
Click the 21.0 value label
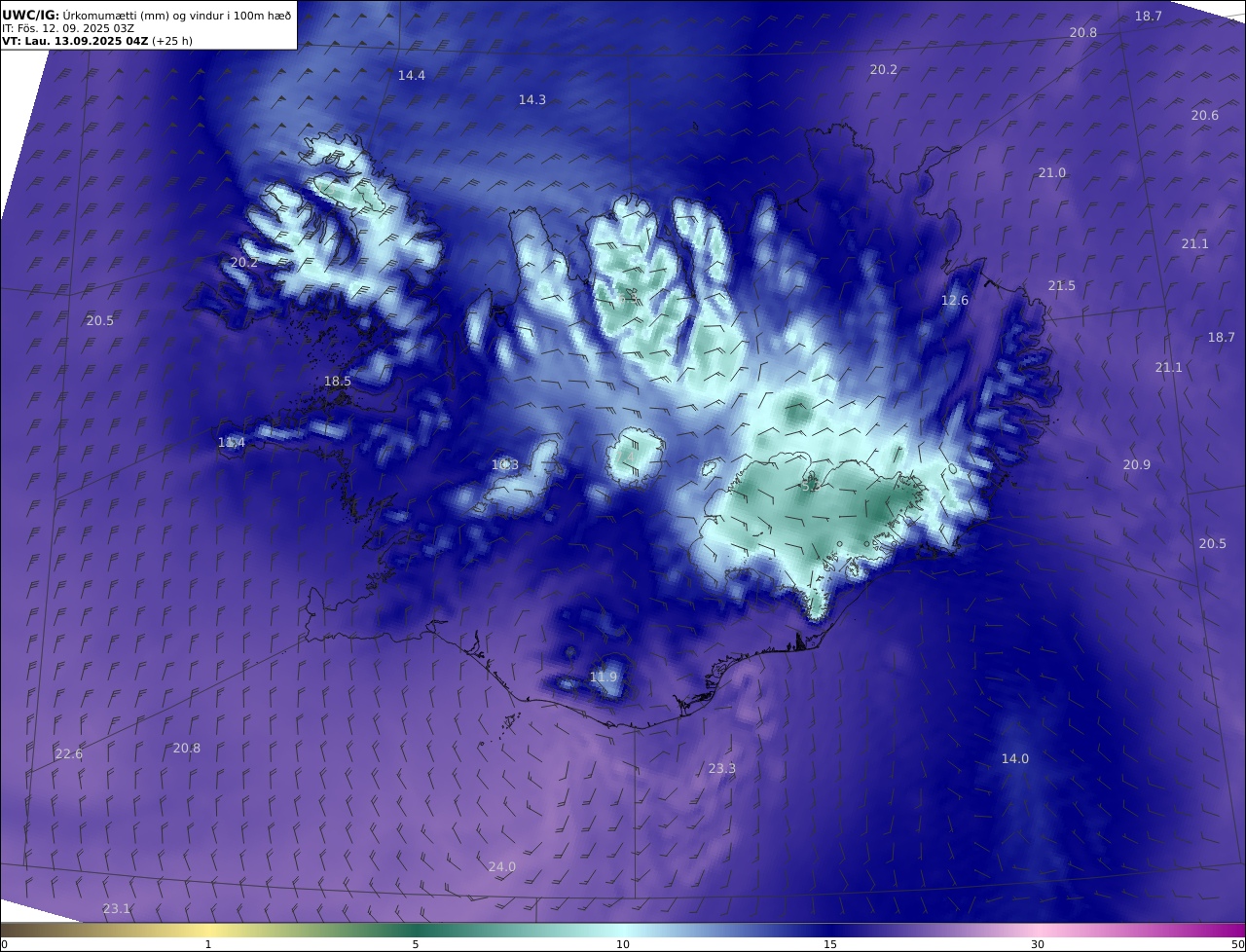pos(1052,172)
